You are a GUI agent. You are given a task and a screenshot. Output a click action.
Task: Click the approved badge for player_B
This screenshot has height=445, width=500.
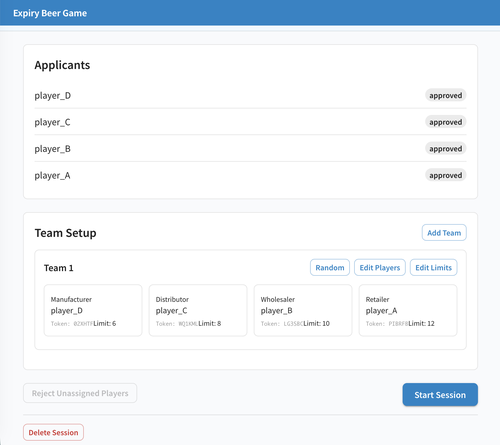coord(446,149)
